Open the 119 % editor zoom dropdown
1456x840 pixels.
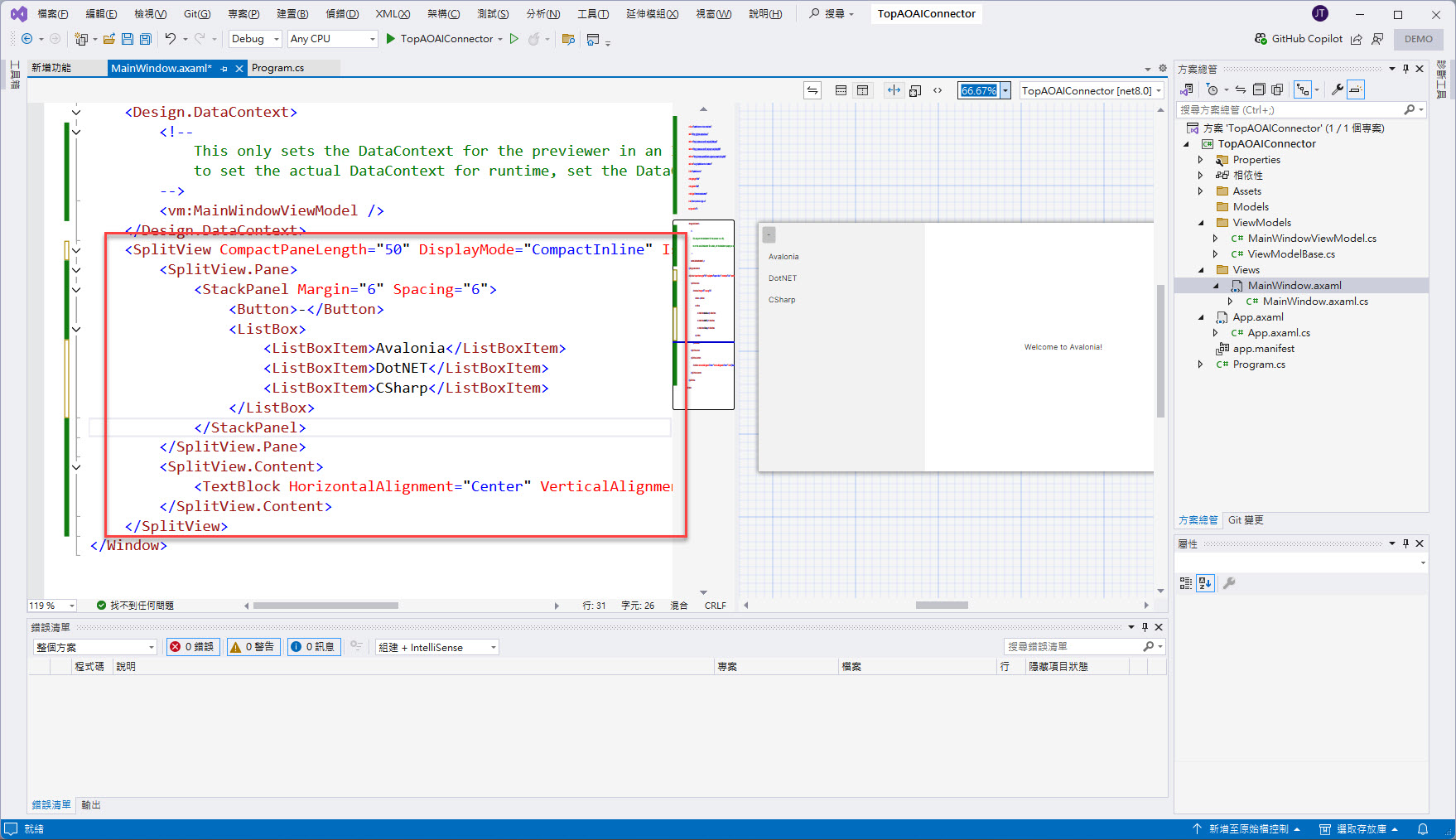click(52, 606)
